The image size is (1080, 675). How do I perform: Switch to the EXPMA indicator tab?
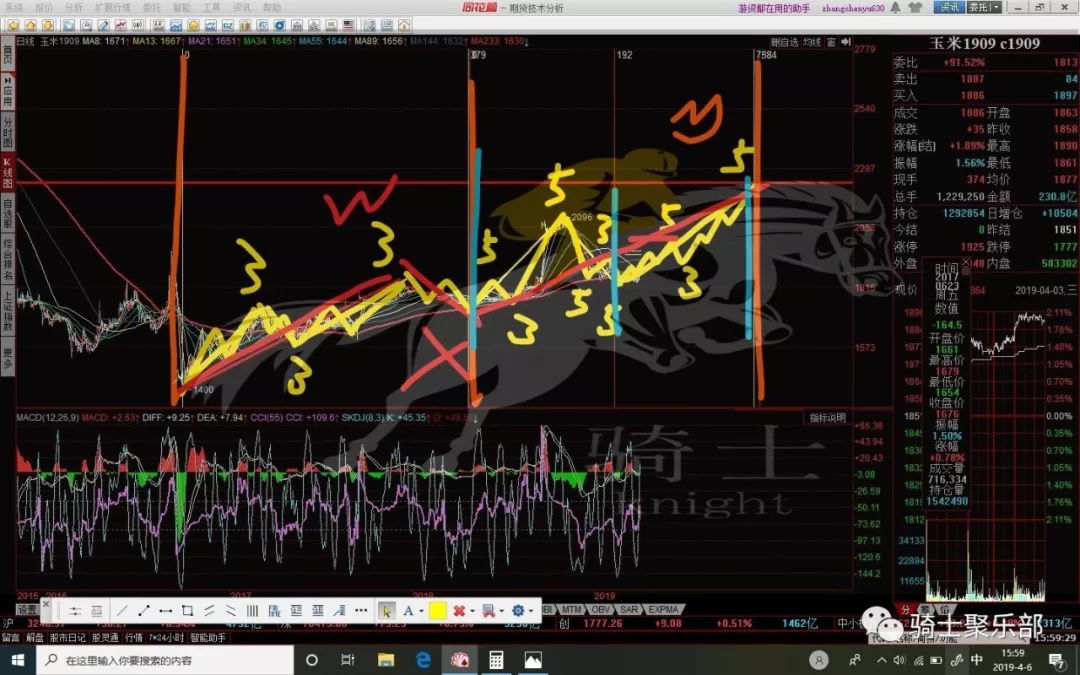click(664, 610)
